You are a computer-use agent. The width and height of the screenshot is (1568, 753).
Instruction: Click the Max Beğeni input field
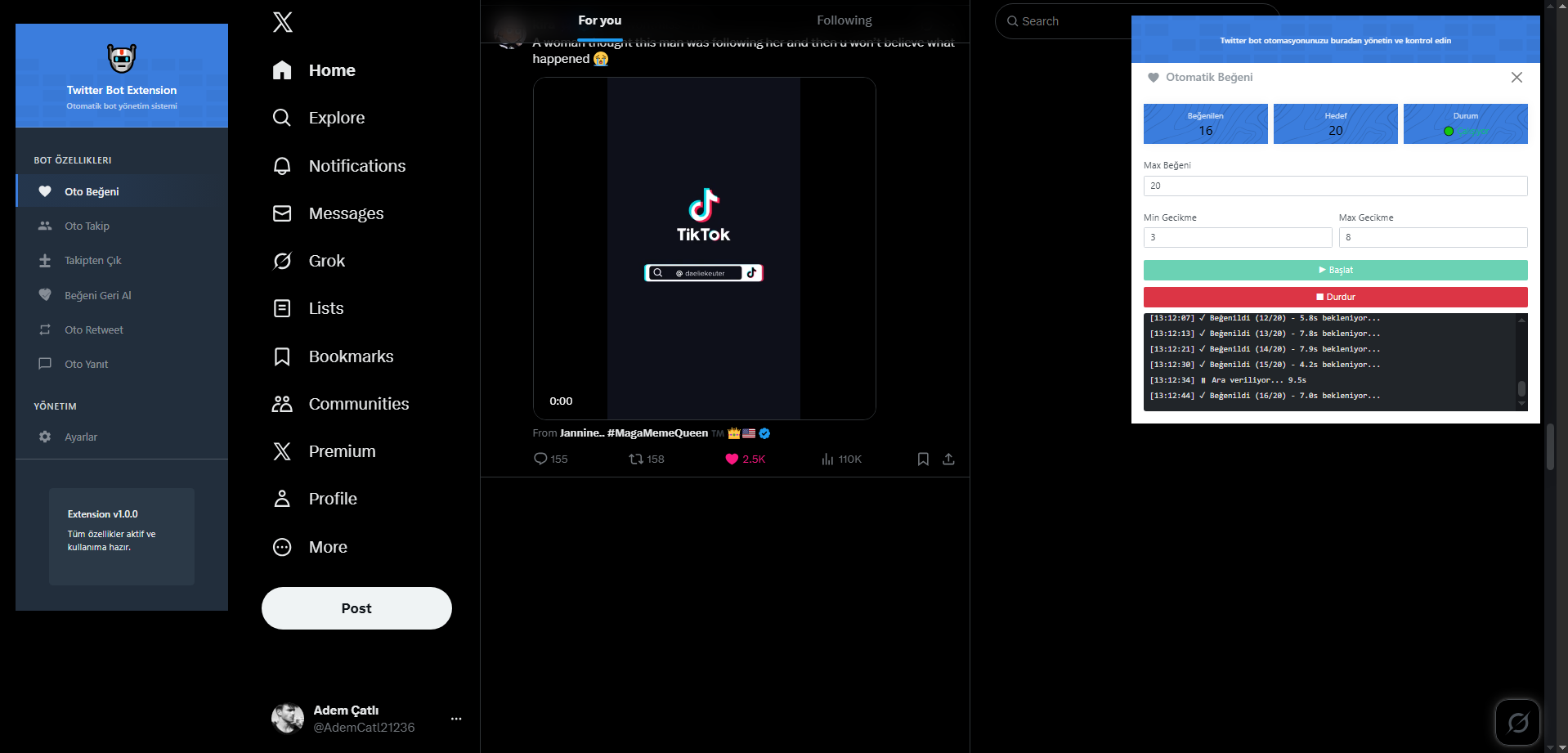[1335, 186]
